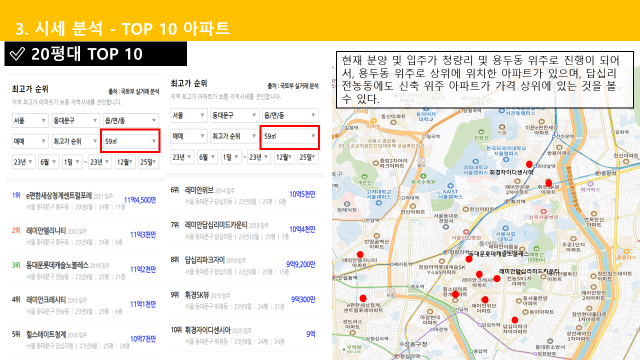
Task: Open the 6위 래미안위브 listing
Action: coord(244,195)
